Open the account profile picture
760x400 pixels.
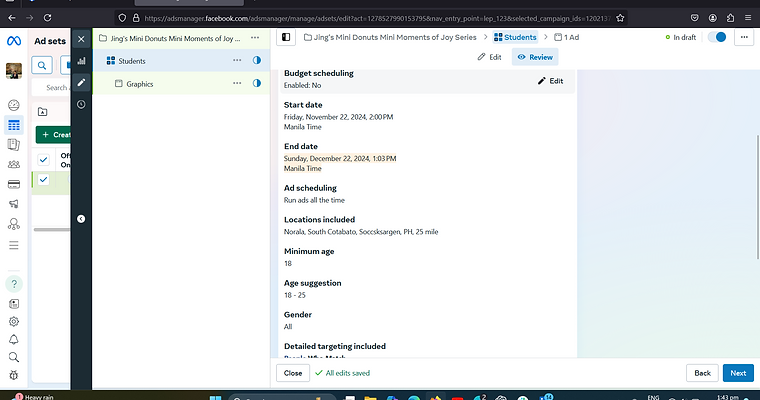pos(14,71)
